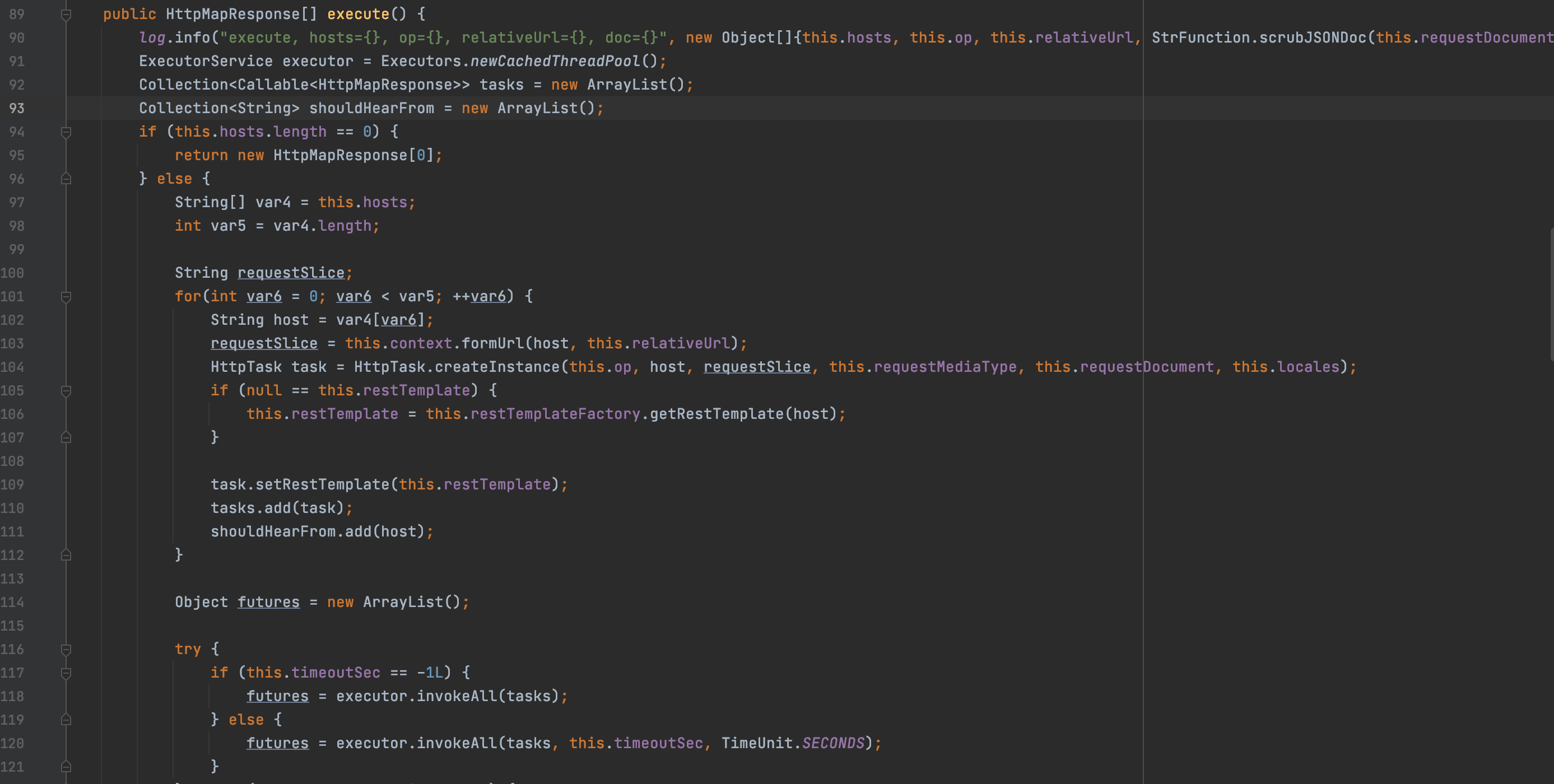Viewport: 1554px width, 784px height.
Task: Click the execute method name on line 89
Action: coord(359,15)
